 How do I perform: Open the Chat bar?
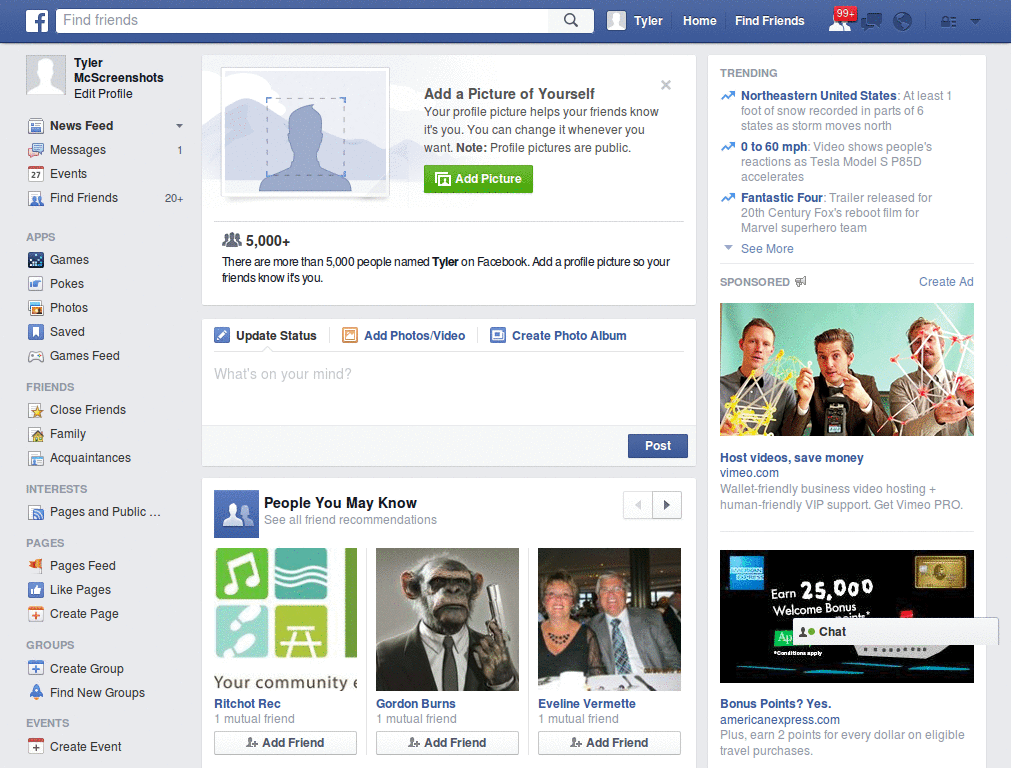pos(895,632)
